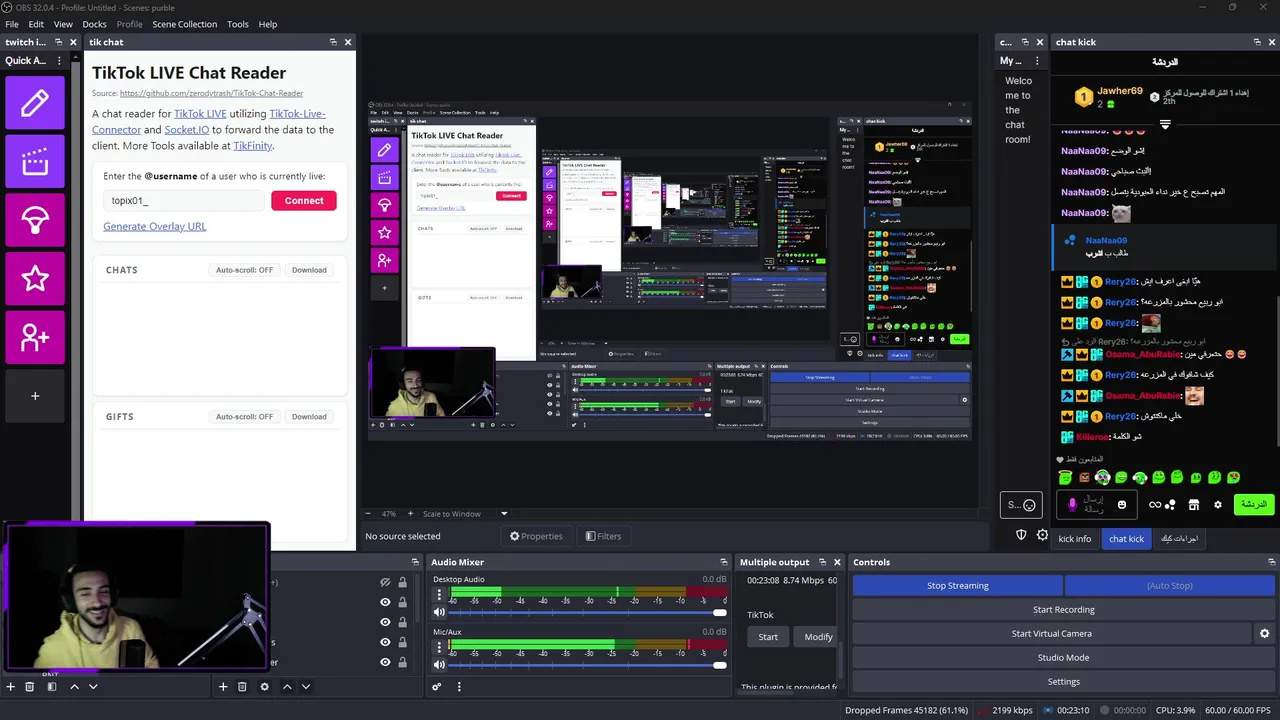Click the shield icon below Kick chat
This screenshot has height=720, width=1280.
coord(1021,535)
